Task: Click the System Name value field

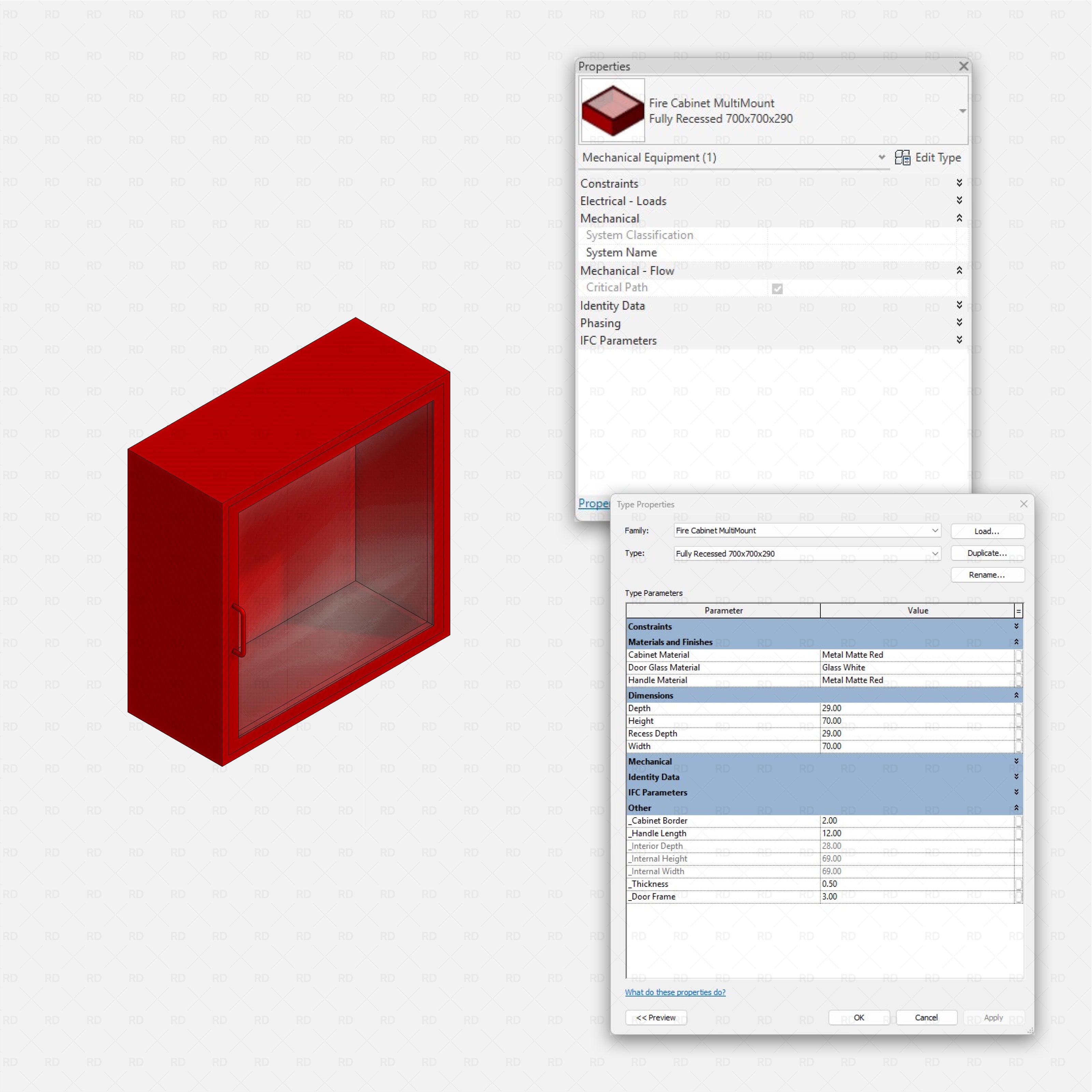Action: [861, 253]
